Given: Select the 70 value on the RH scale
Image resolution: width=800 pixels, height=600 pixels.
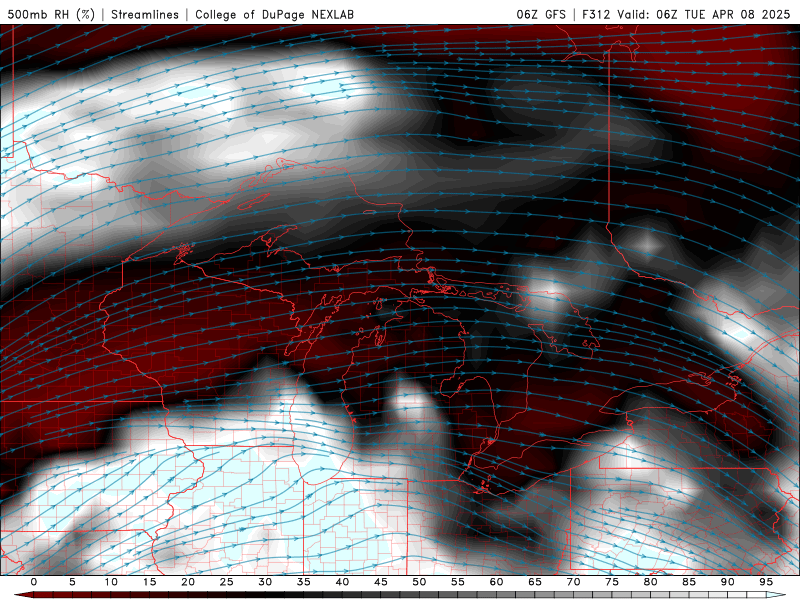Looking at the screenshot, I should click(x=573, y=582).
